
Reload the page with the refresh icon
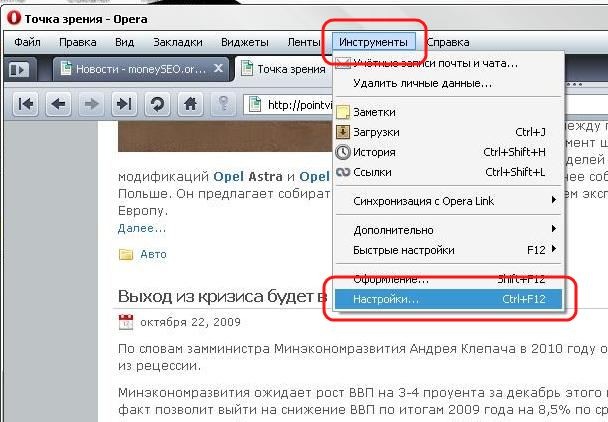pos(157,104)
